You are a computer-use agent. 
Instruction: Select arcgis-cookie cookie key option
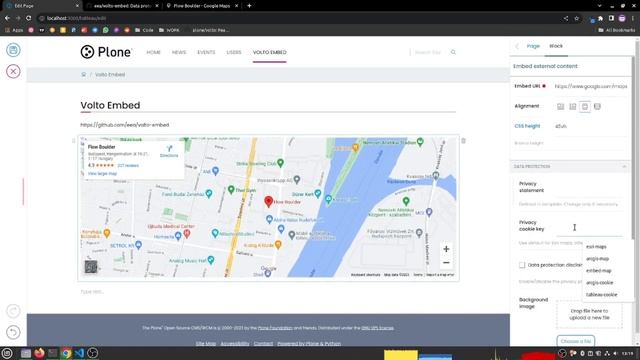(x=600, y=282)
